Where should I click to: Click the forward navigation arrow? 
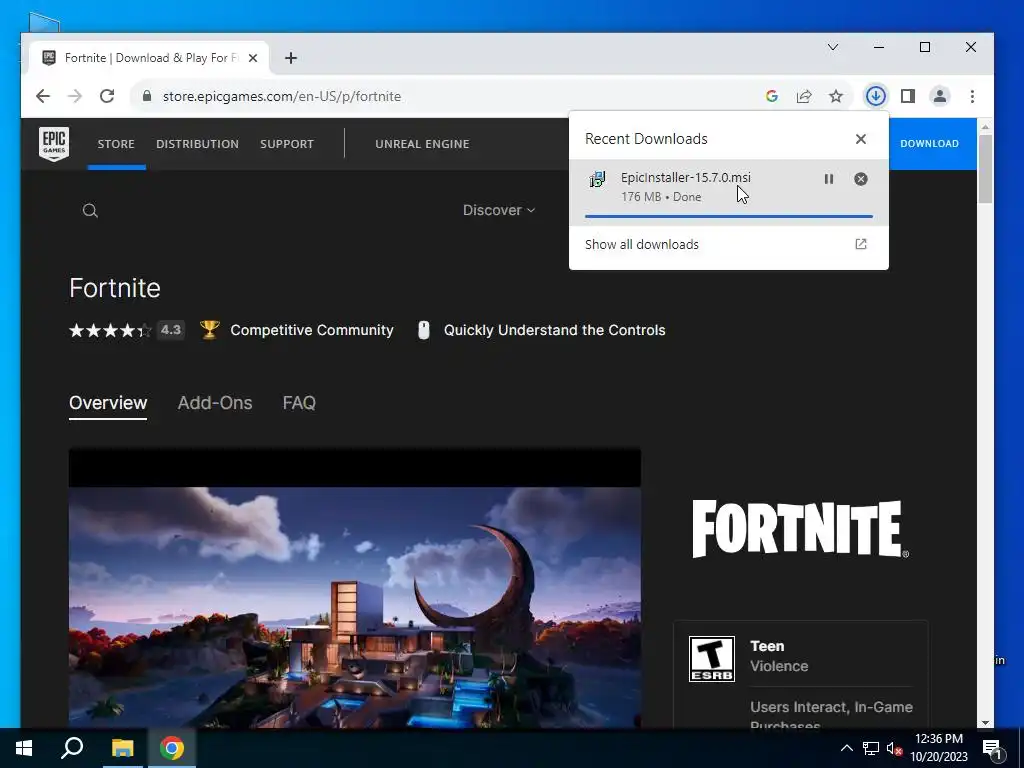[75, 96]
